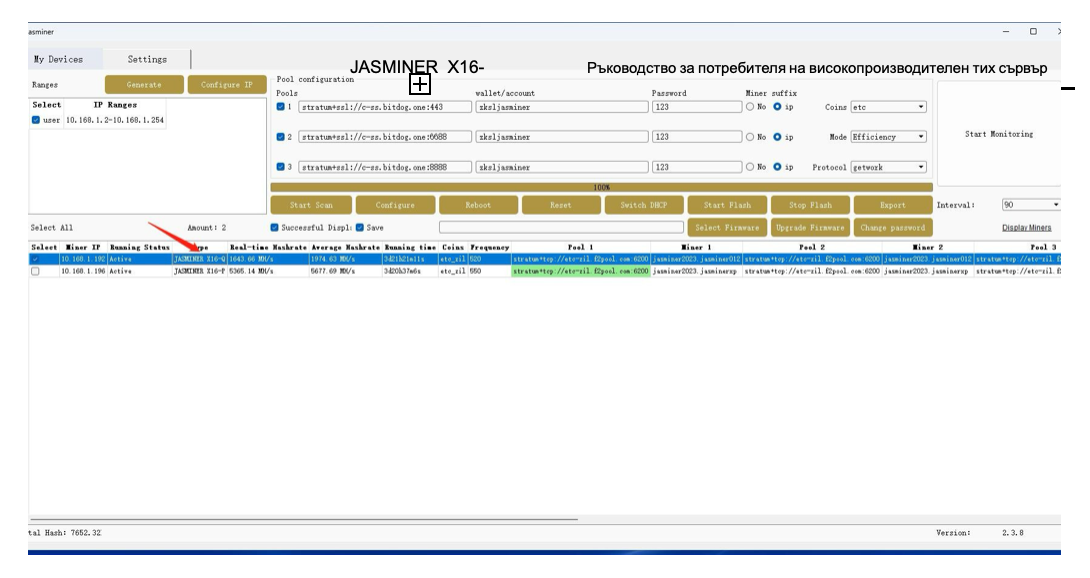Select the No miner suffix radio for pool 1
1090x578 pixels.
click(750, 107)
